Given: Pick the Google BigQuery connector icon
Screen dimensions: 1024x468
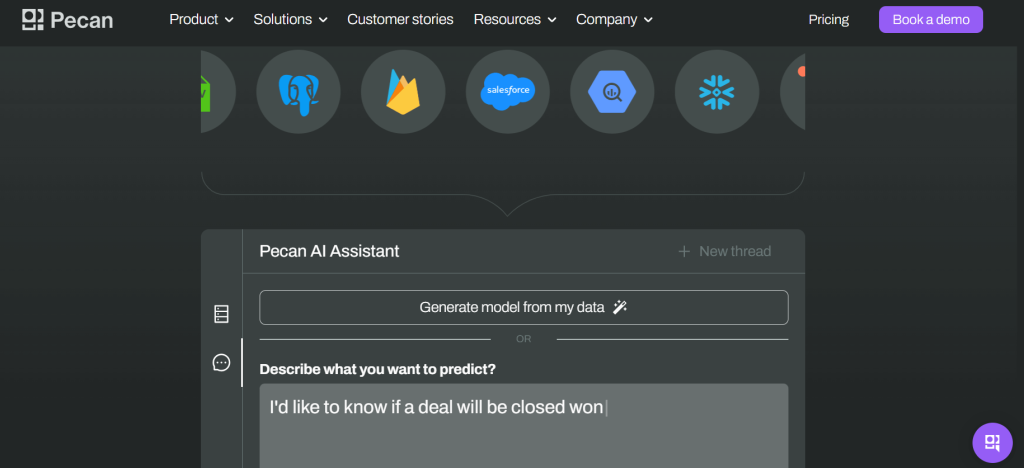Looking at the screenshot, I should coord(612,92).
